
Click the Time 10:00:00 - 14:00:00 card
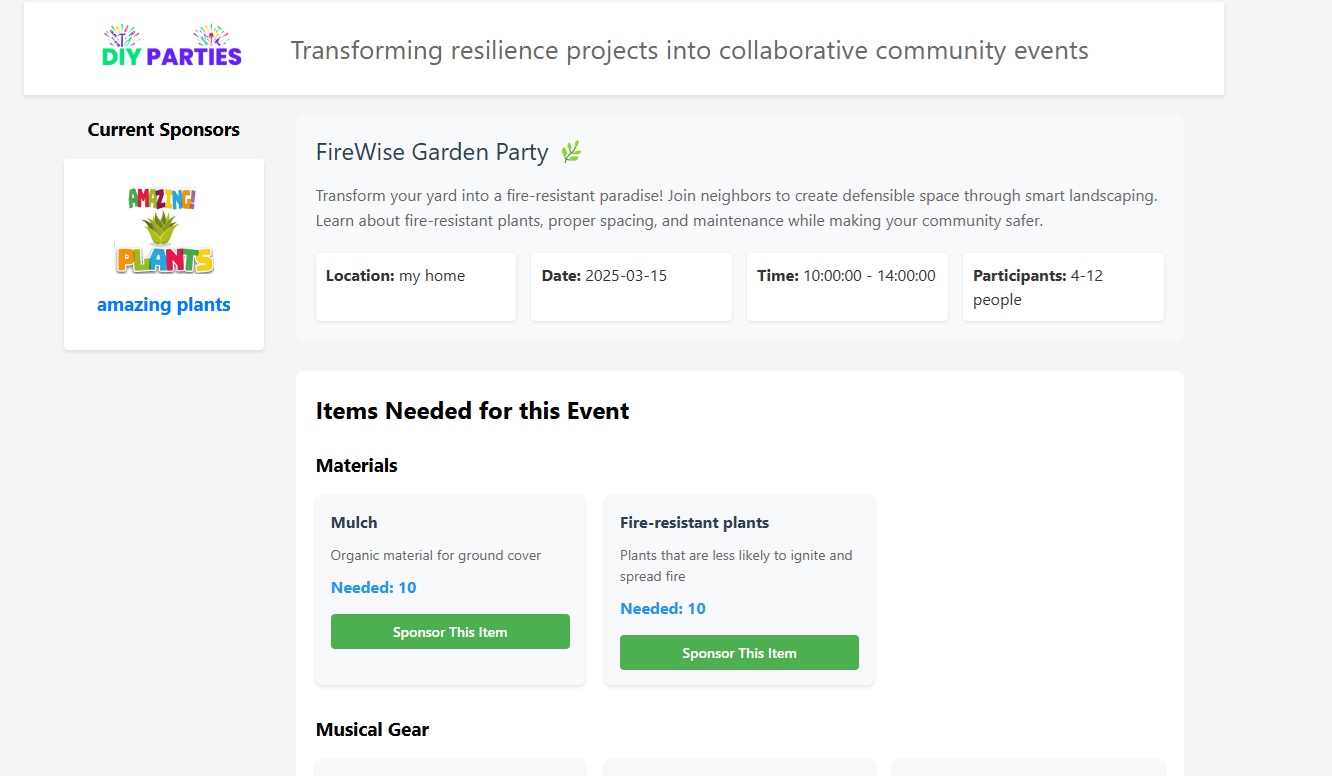[847, 287]
